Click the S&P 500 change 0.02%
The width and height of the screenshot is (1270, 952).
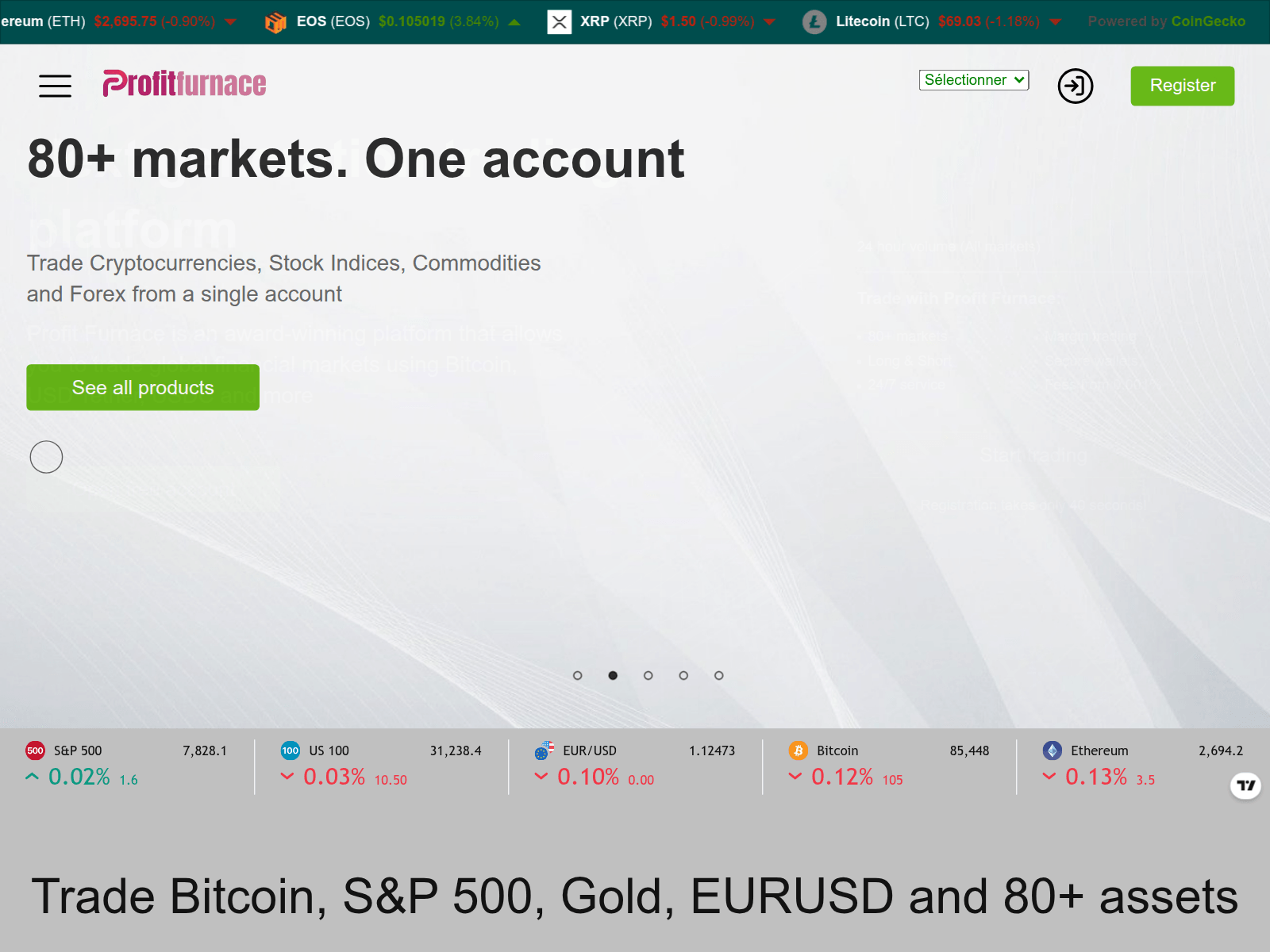(79, 777)
